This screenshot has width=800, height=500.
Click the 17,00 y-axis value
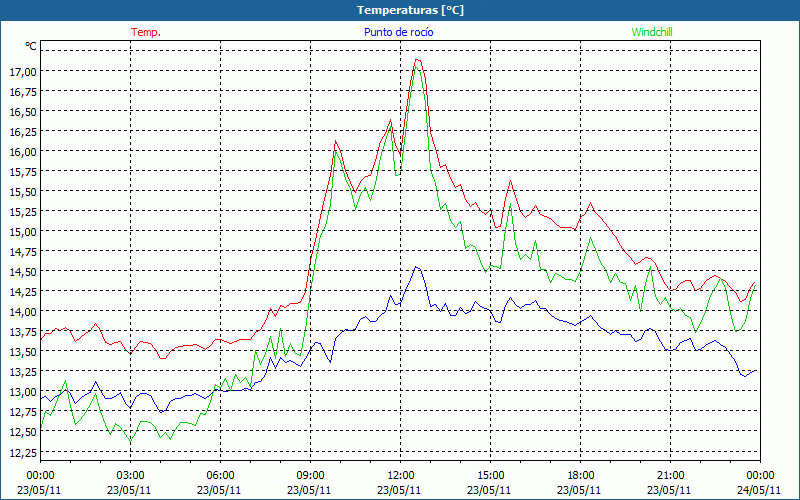coord(22,71)
